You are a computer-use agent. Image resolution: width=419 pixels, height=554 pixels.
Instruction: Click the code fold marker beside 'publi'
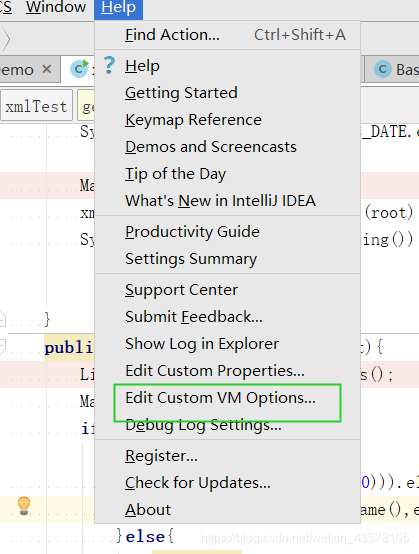[2, 347]
